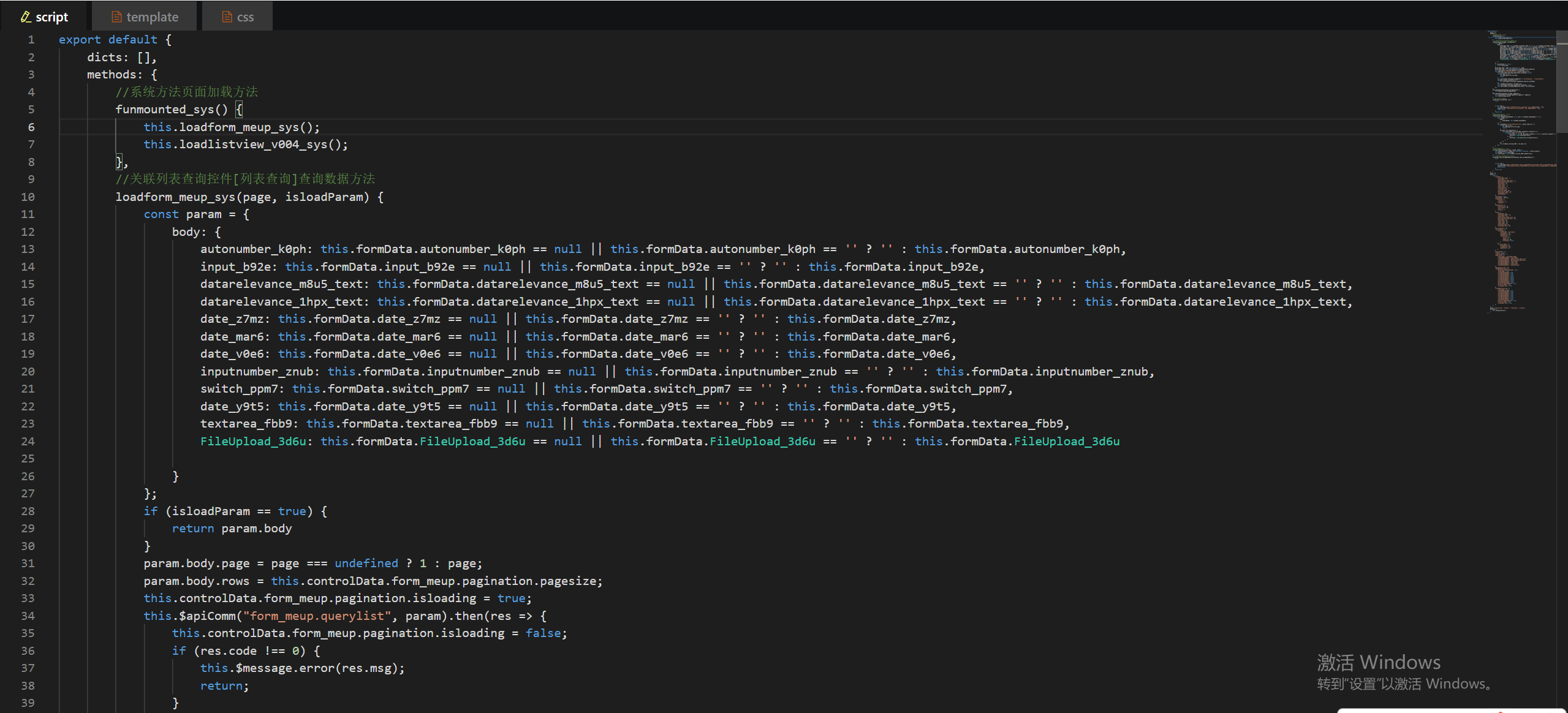Click the loadlistview_v004_sys call on line 7
Screen dimensions: 1568x713
252,145
